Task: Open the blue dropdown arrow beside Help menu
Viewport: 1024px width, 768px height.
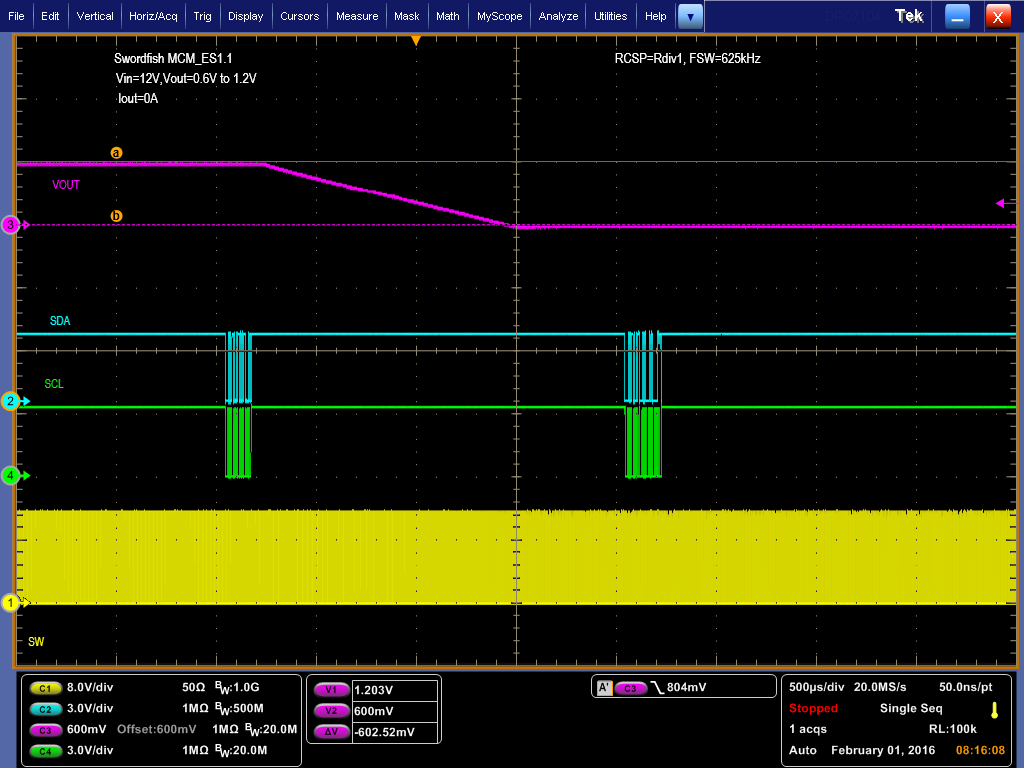Action: tap(691, 16)
